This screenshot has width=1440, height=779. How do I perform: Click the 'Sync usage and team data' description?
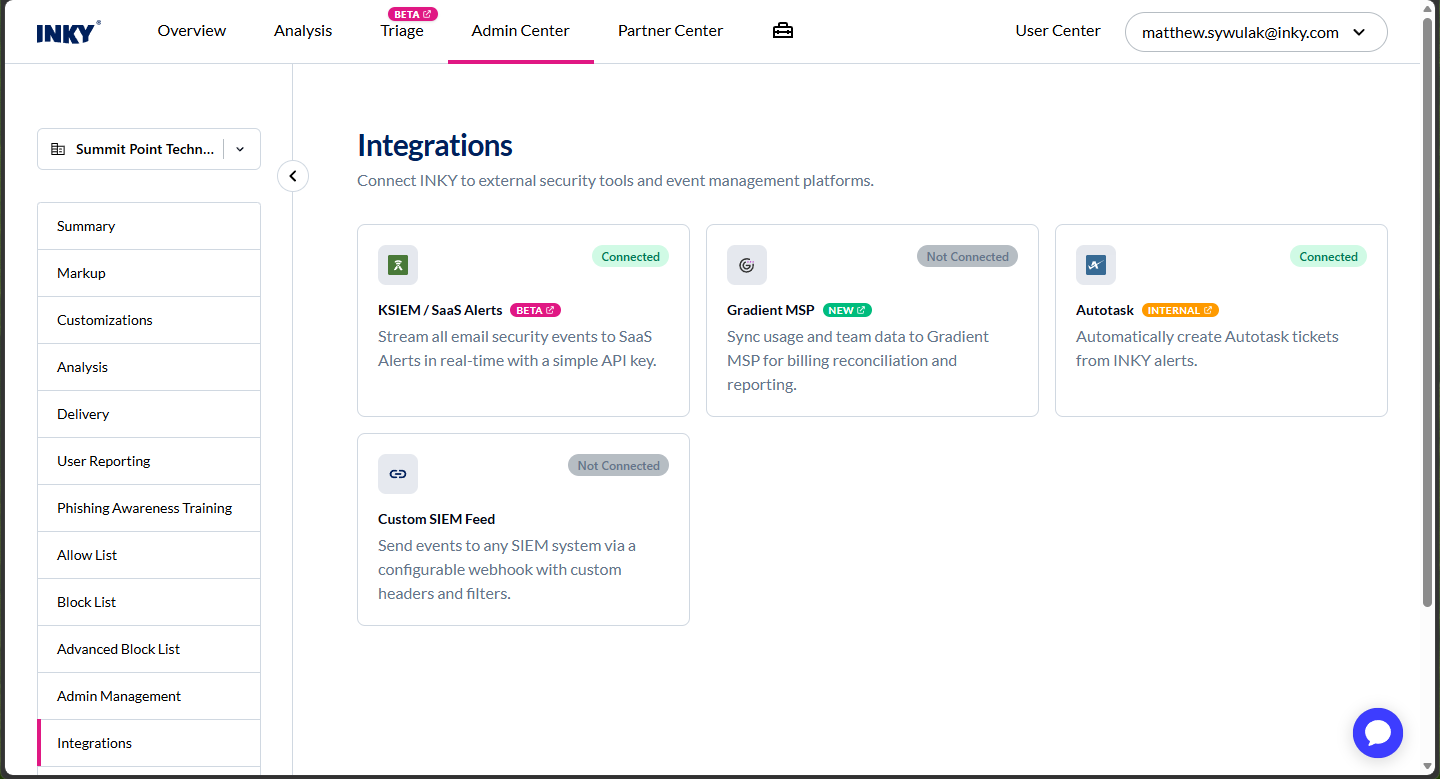tap(858, 361)
